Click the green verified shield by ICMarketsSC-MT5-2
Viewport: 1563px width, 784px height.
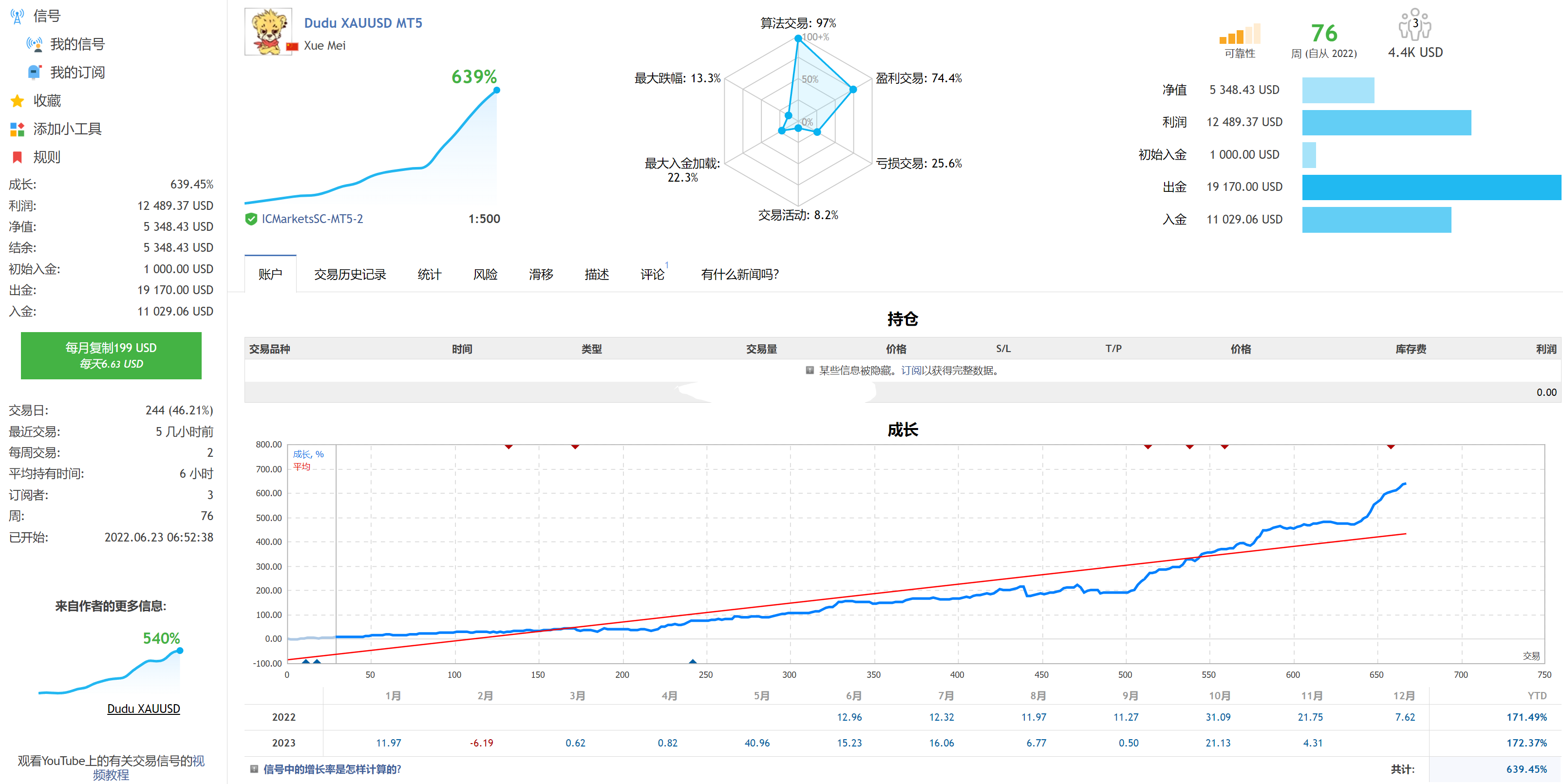(x=250, y=219)
